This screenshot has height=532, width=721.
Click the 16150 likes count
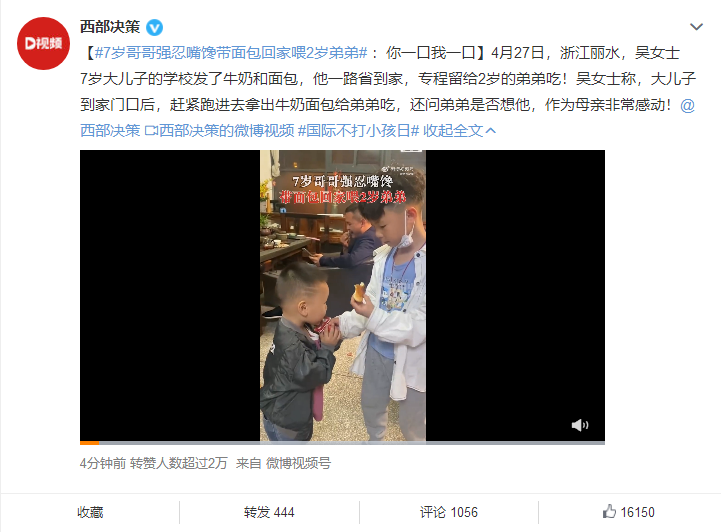click(x=637, y=512)
